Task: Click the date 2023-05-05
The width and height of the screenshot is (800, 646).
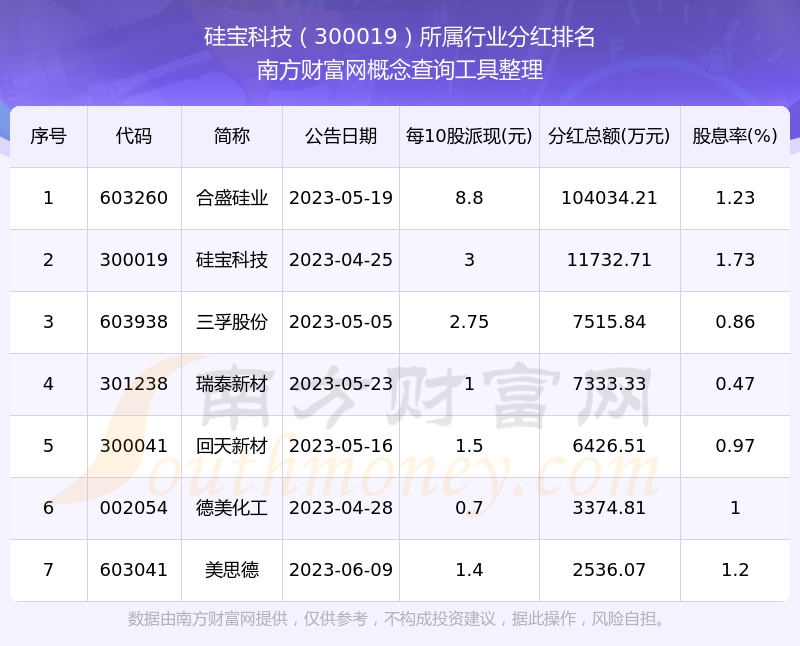Action: pyautogui.click(x=341, y=322)
